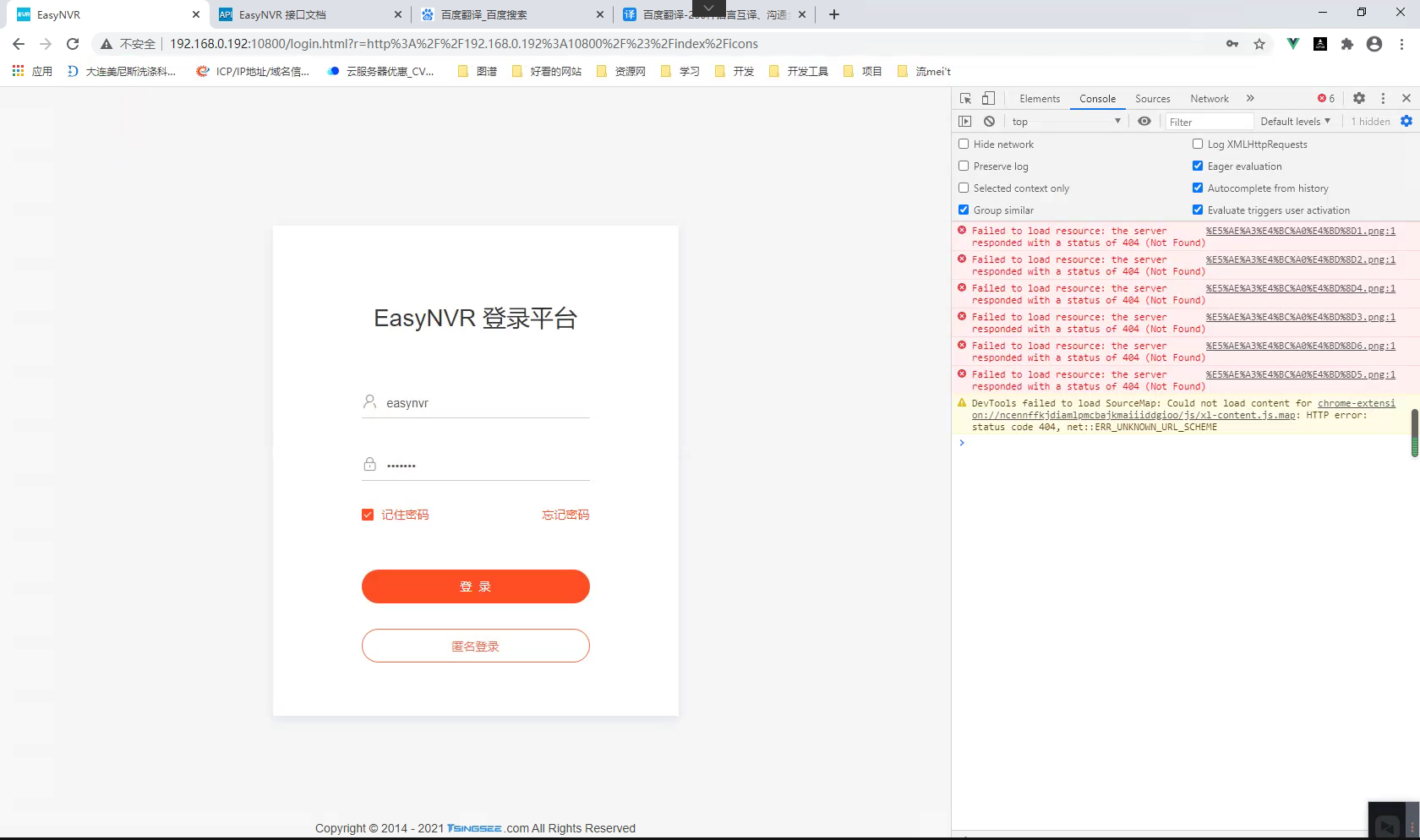Switch to the Sources tab
The height and width of the screenshot is (840, 1420).
click(1153, 98)
